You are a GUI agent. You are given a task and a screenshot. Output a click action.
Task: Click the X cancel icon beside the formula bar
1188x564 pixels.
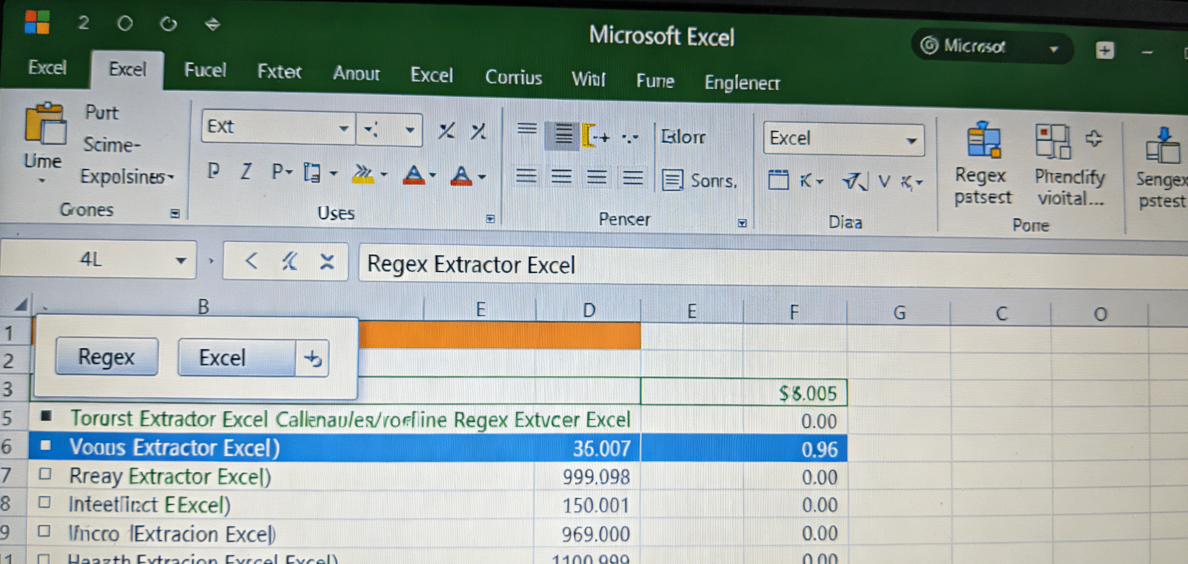(327, 262)
